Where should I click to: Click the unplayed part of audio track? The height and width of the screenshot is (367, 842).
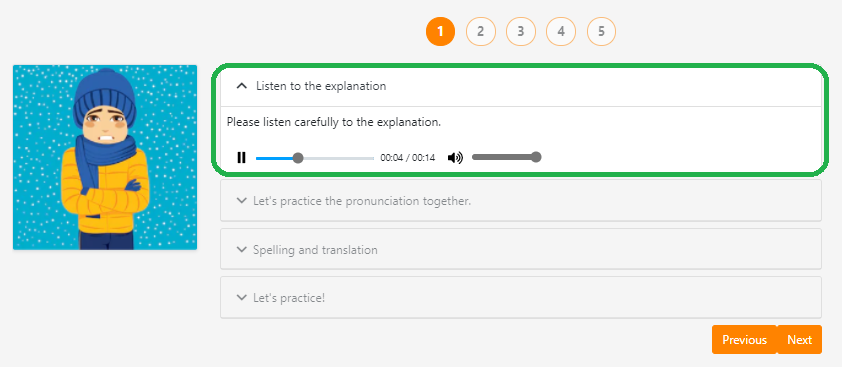(x=338, y=158)
